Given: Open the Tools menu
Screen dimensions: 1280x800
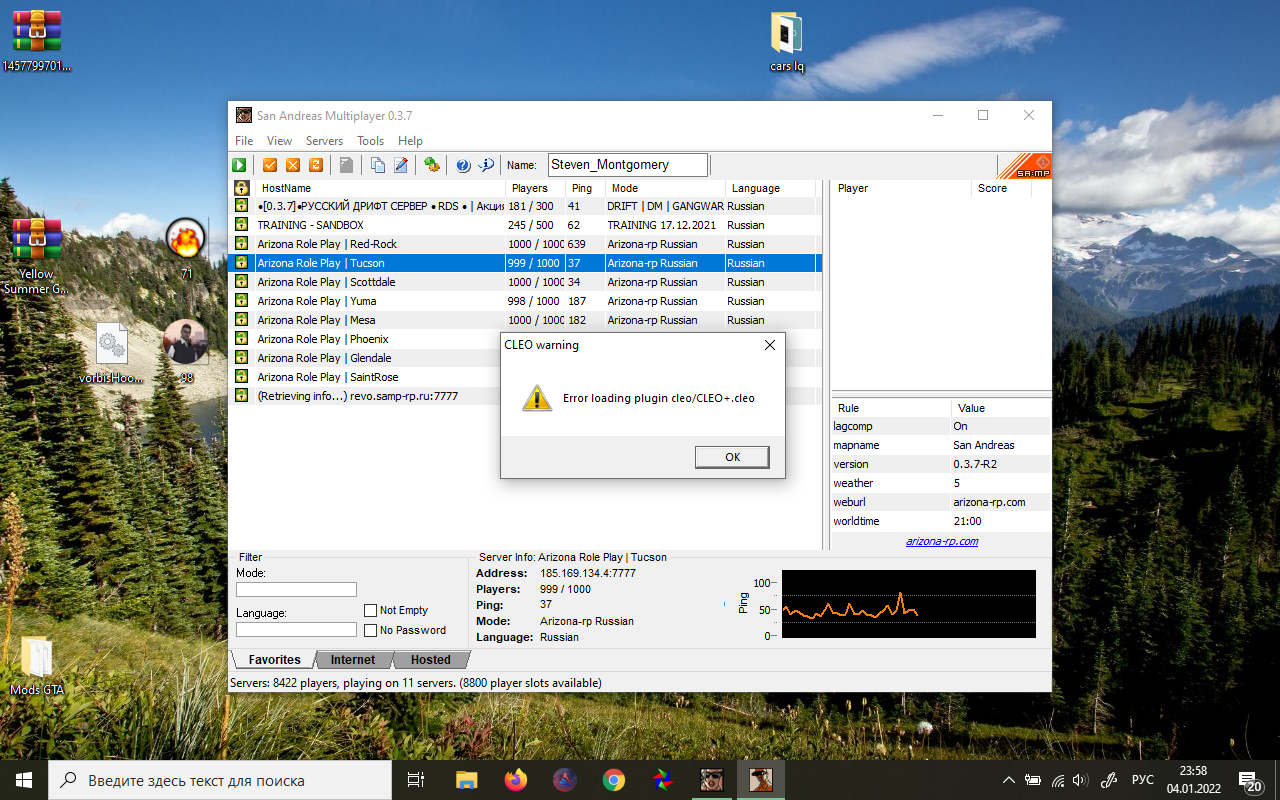Looking at the screenshot, I should (371, 141).
